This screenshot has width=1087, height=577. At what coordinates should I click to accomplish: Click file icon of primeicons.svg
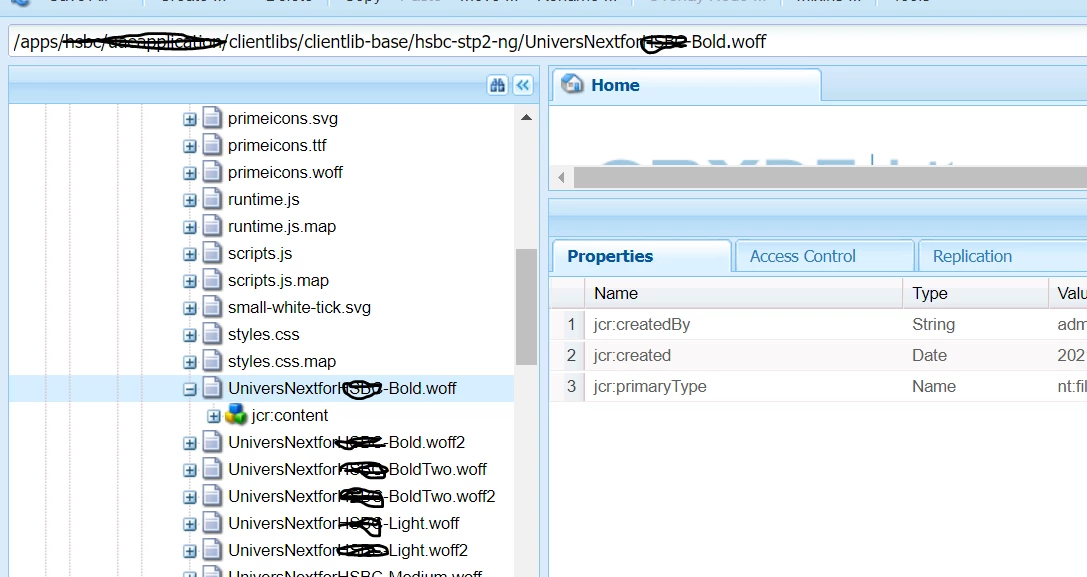[x=212, y=119]
